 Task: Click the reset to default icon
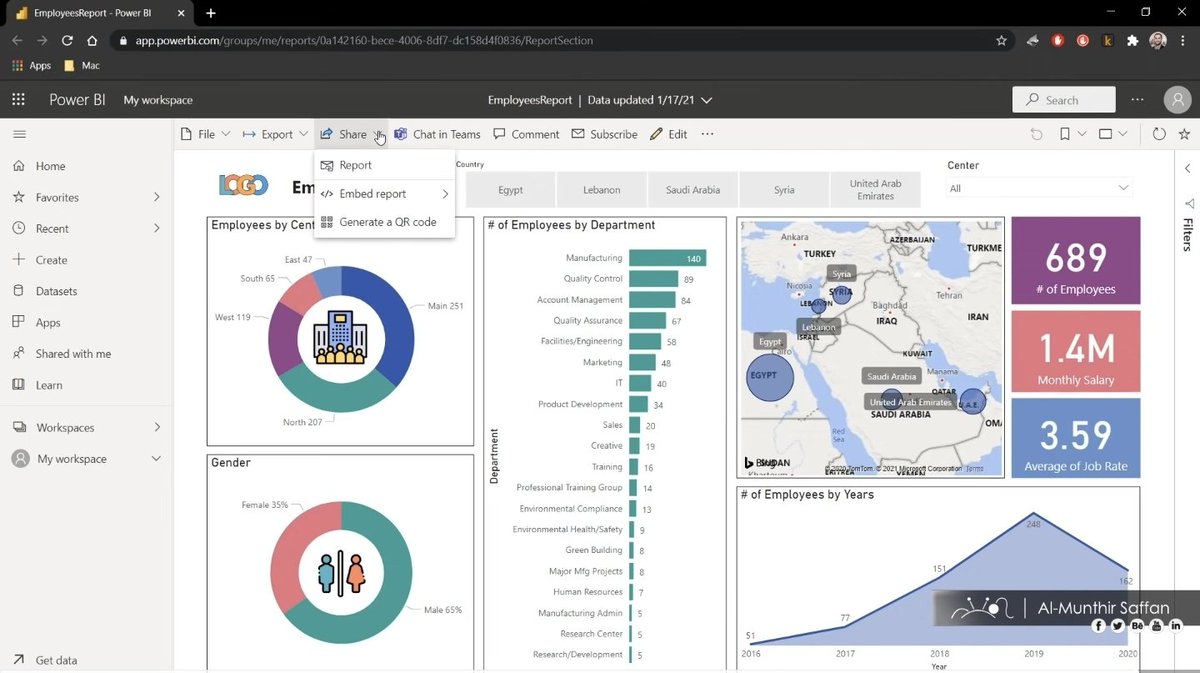click(x=1036, y=134)
